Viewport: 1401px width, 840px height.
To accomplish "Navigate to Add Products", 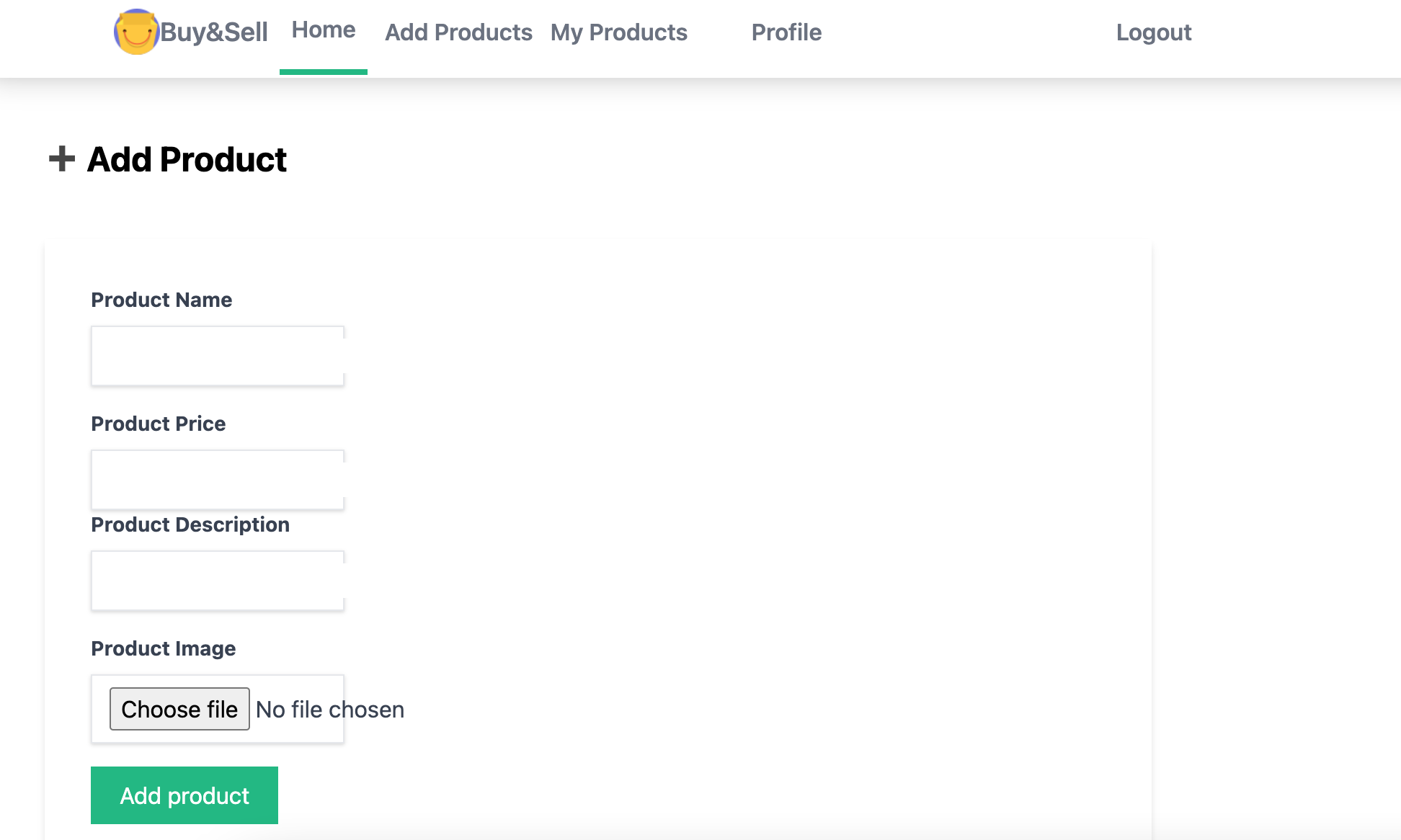I will tap(459, 32).
